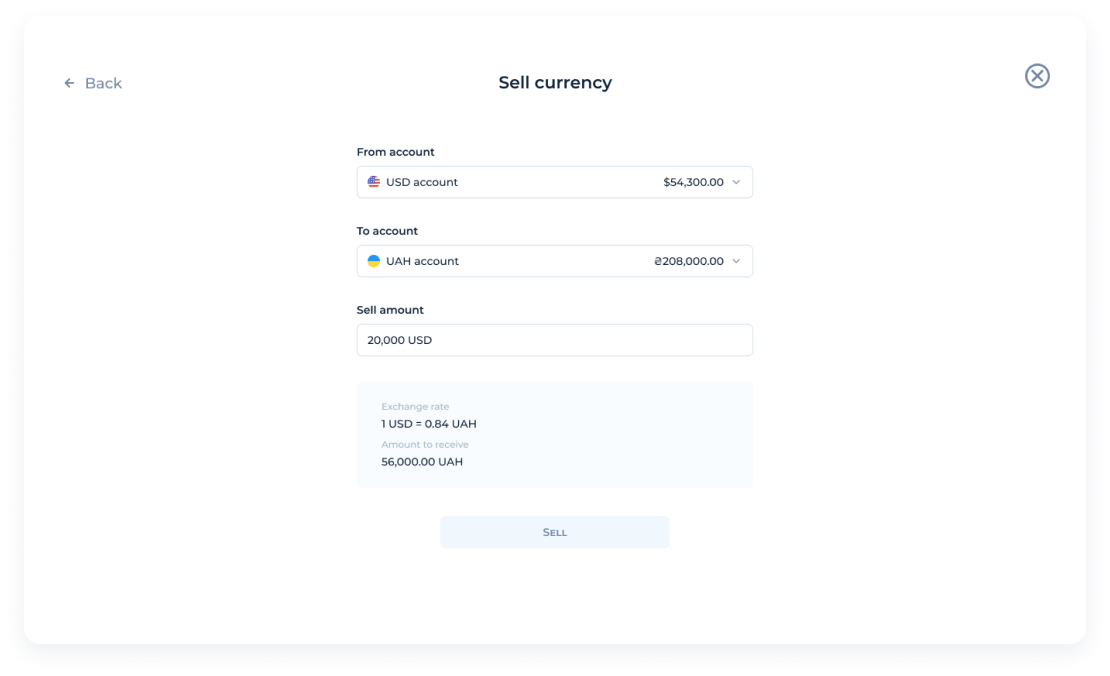Screen dimensions: 1110x676
Task: Click the Sell amount input field
Action: pyautogui.click(x=554, y=340)
